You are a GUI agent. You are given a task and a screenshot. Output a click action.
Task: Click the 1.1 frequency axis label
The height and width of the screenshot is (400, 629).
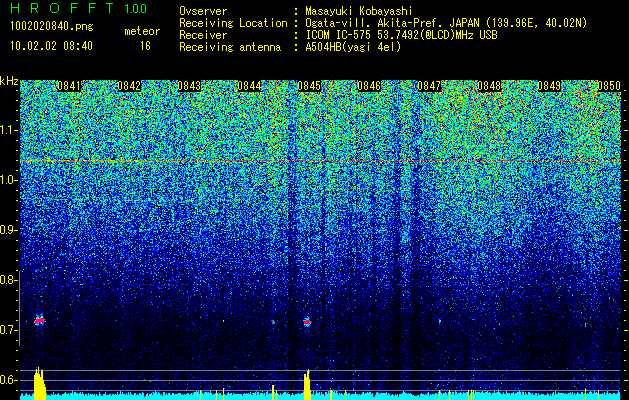(x=9, y=130)
